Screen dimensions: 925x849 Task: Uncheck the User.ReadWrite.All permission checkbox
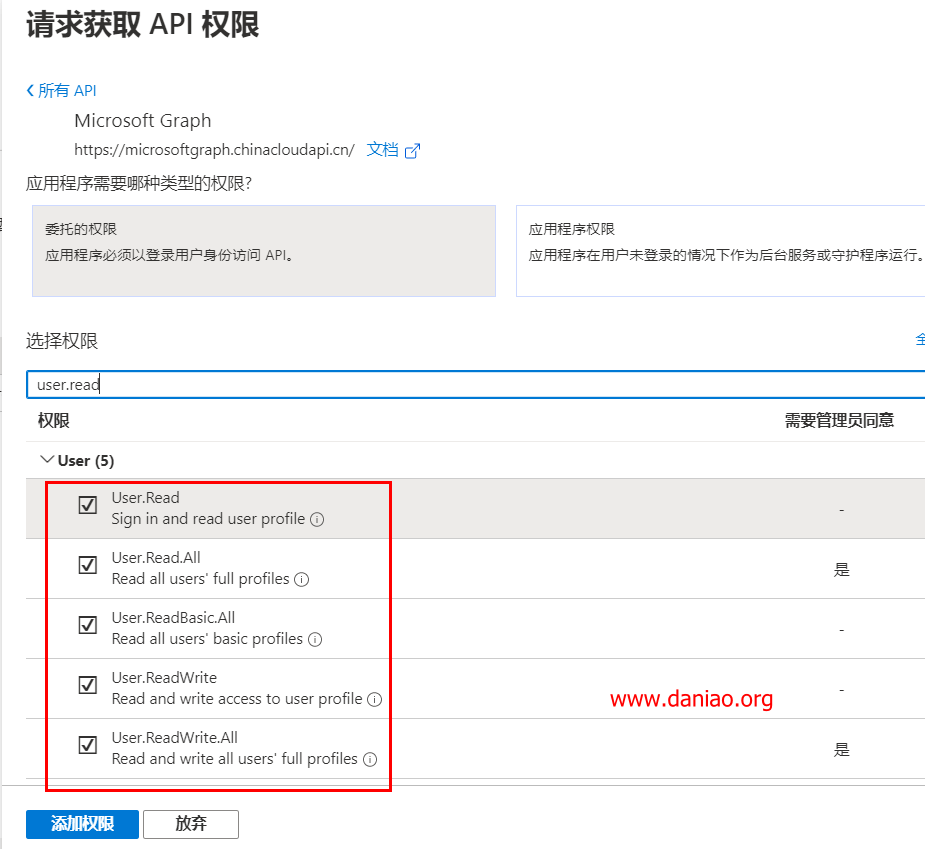tap(88, 745)
